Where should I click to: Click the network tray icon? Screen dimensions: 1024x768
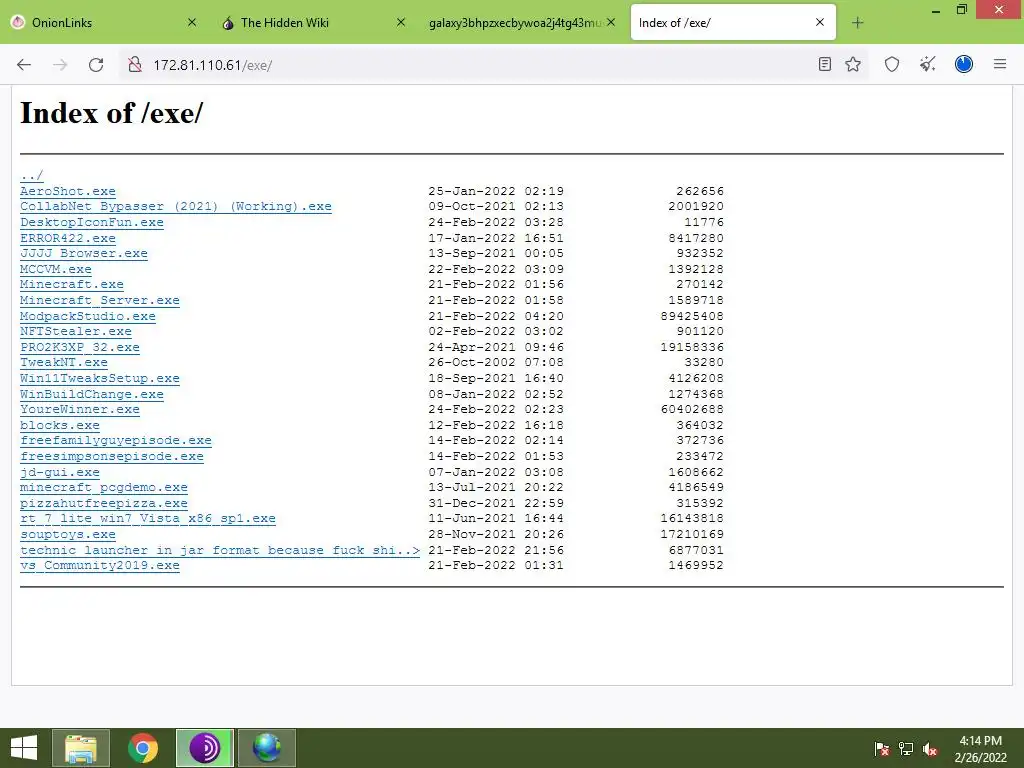pyautogui.click(x=906, y=748)
